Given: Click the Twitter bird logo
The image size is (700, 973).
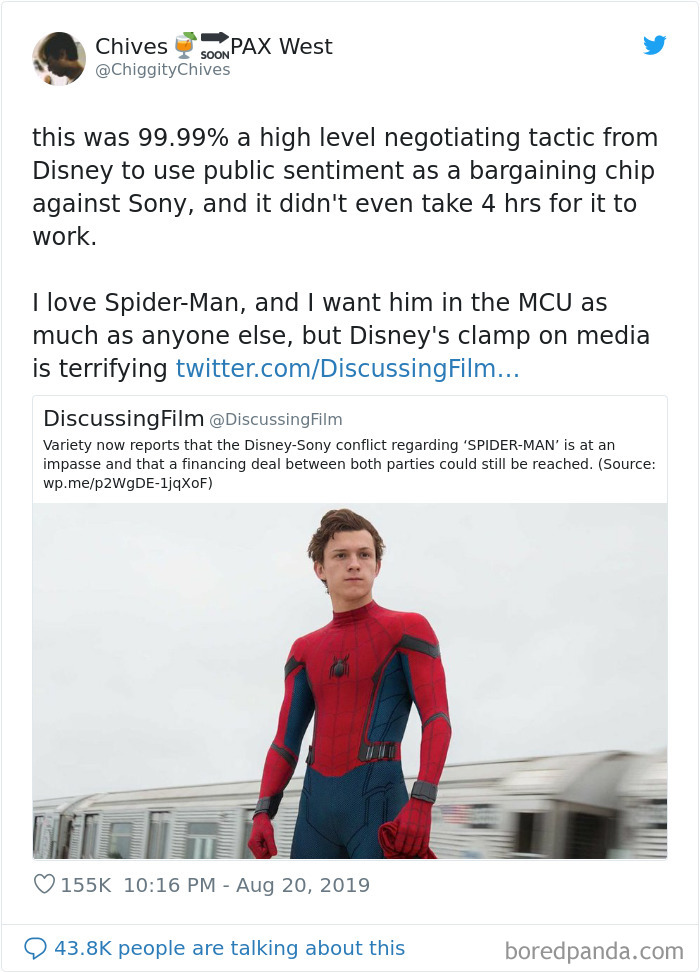Looking at the screenshot, I should coord(655,45).
